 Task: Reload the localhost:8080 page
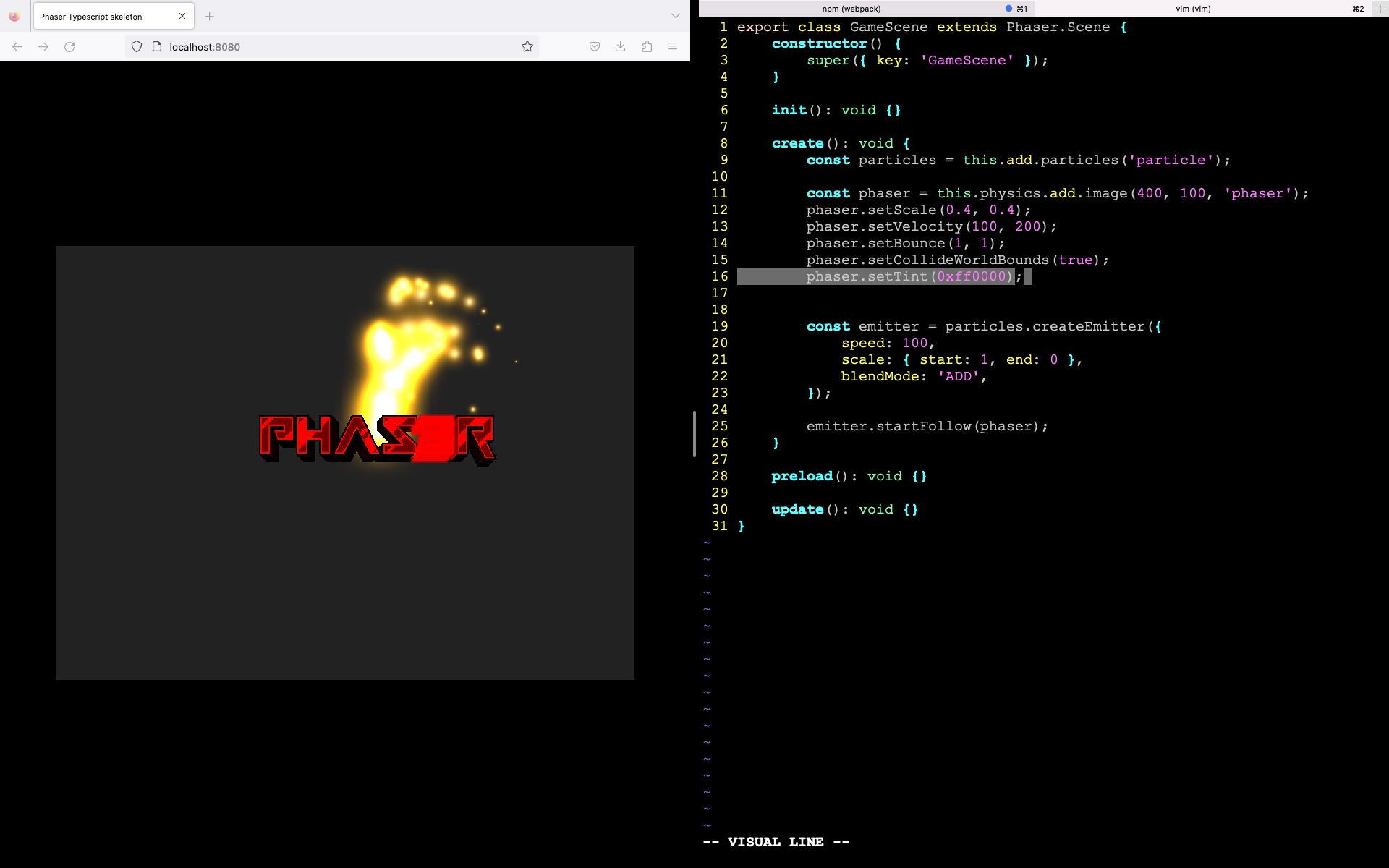click(70, 46)
